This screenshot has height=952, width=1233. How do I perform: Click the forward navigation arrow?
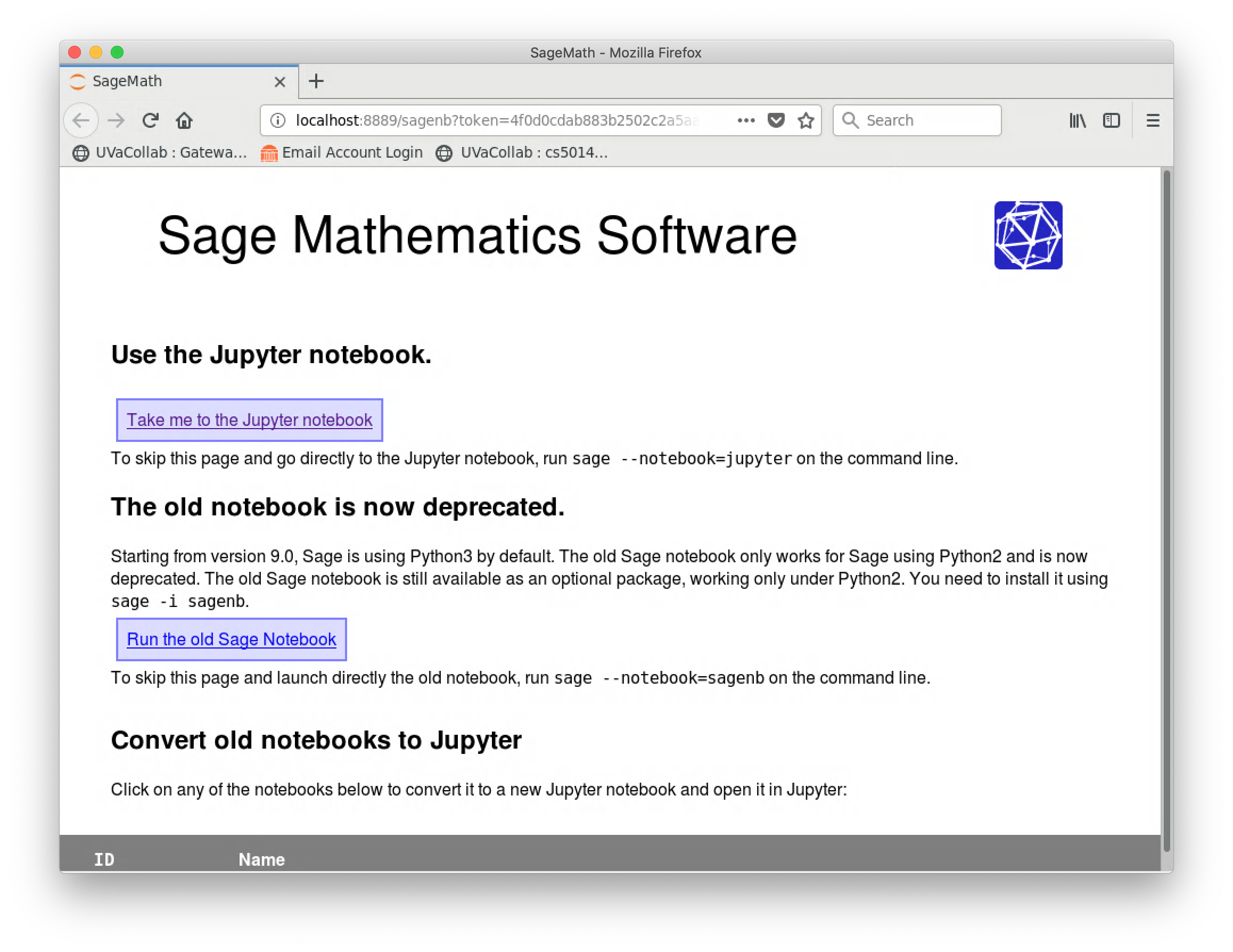[x=116, y=120]
